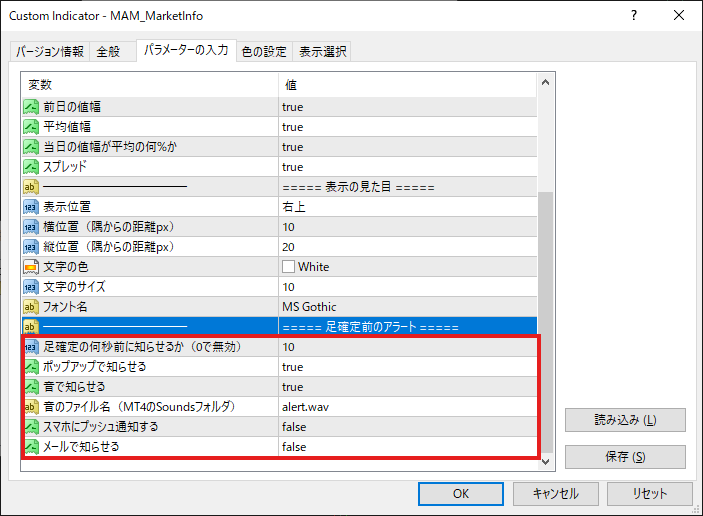This screenshot has height=516, width=703.
Task: Click the 値 column header
Action: point(407,85)
